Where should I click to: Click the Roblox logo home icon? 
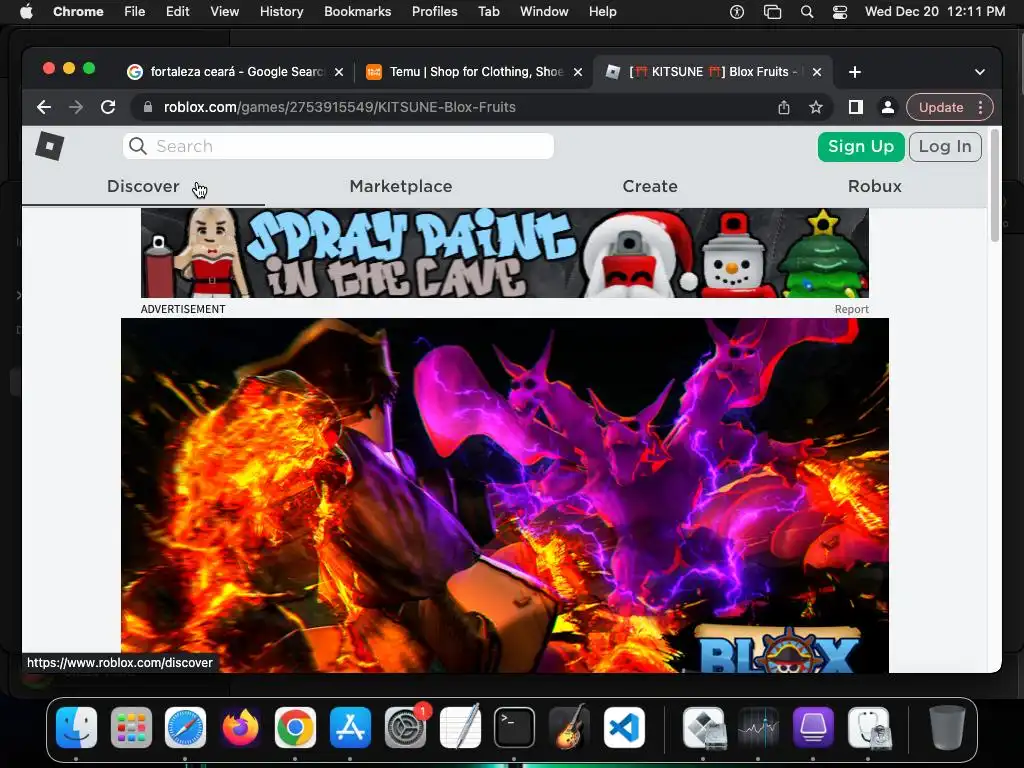pos(50,146)
